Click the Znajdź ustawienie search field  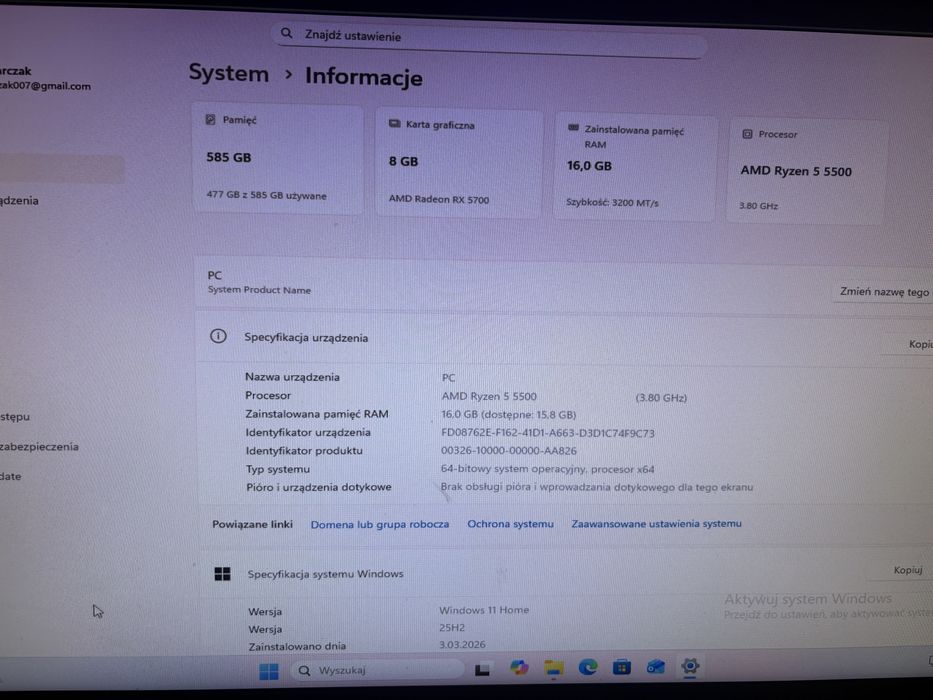490,39
